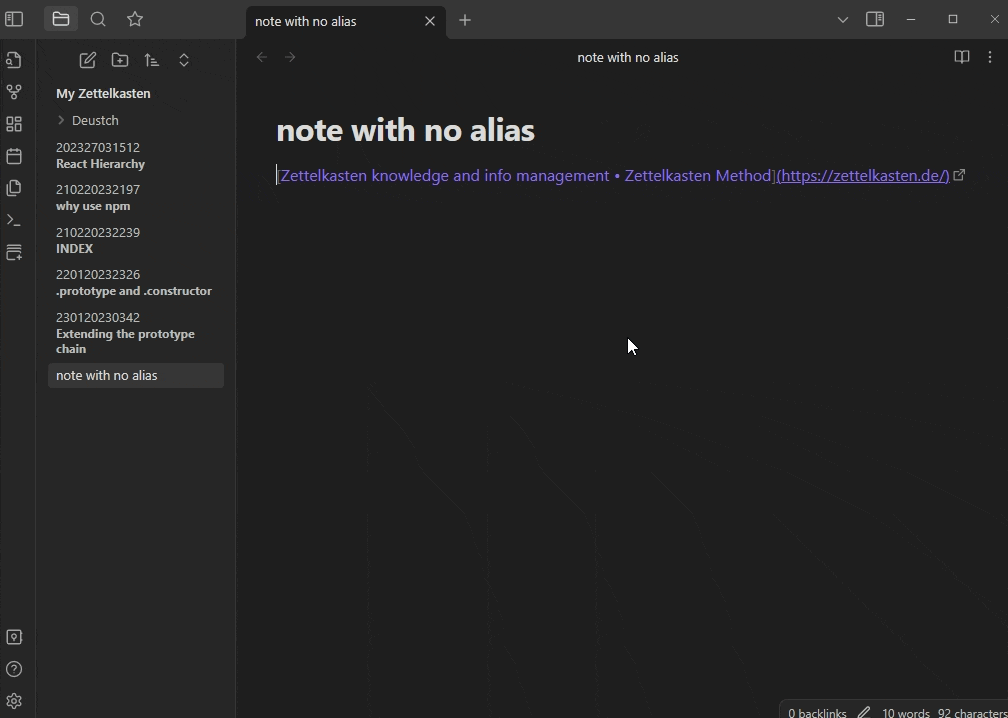Open the vault switcher icon

14,637
